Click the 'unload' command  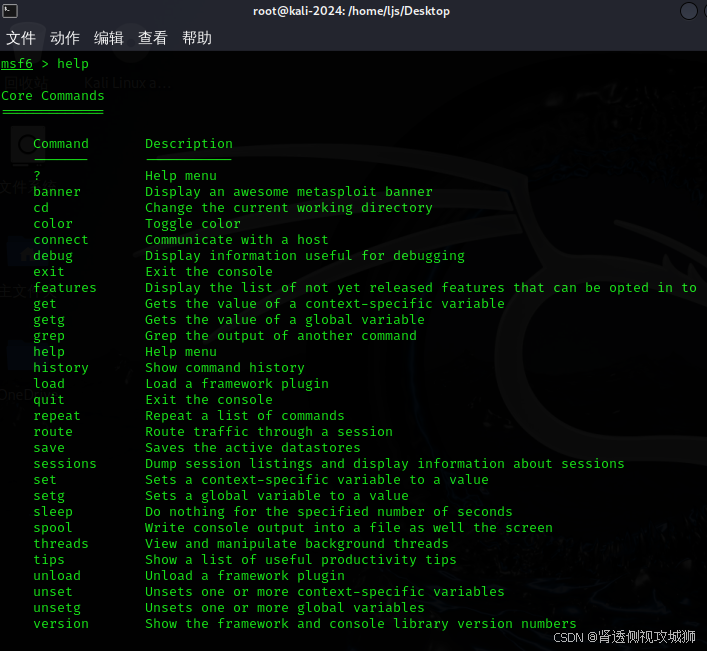(x=57, y=576)
